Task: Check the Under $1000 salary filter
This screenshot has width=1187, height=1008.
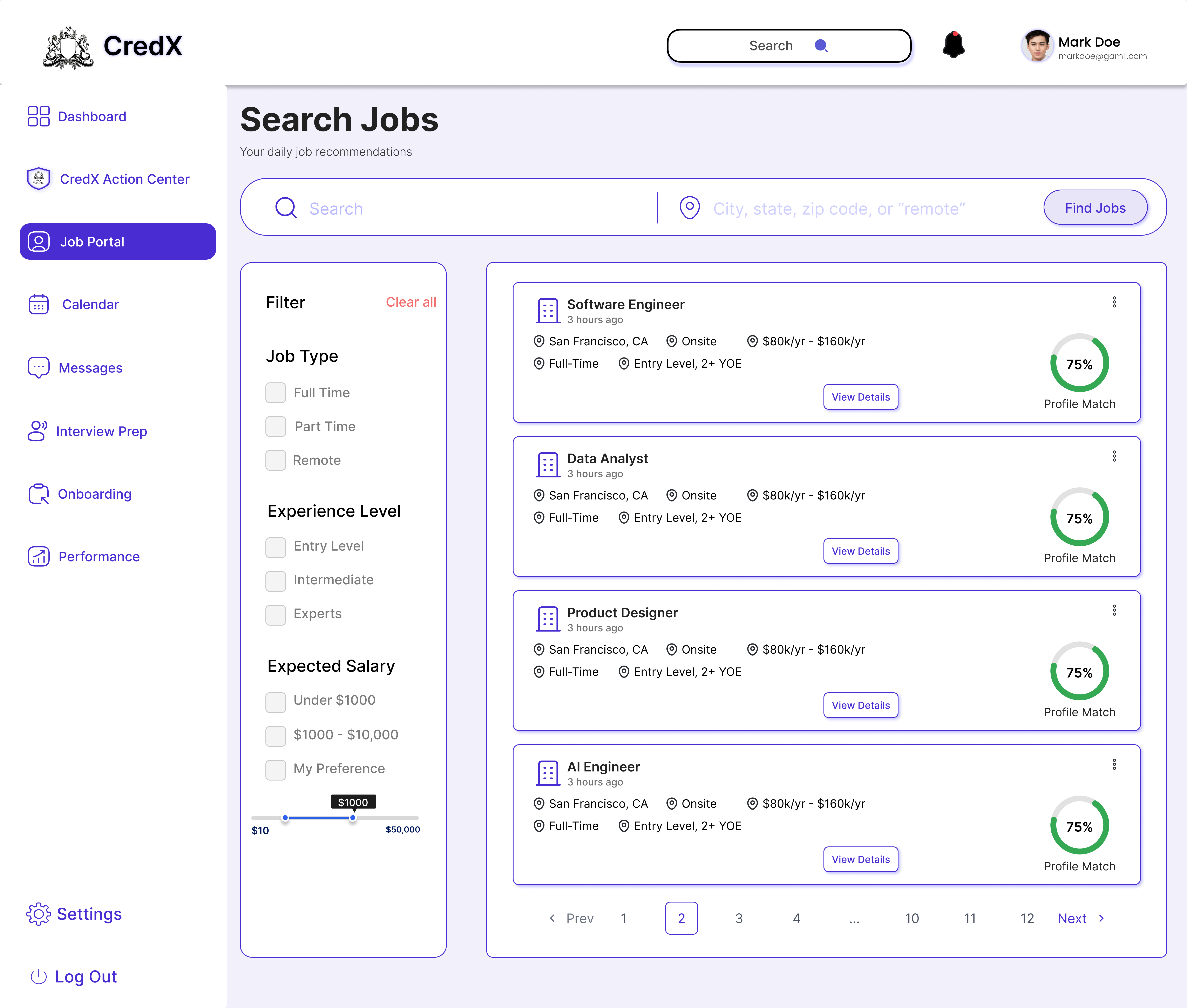Action: pyautogui.click(x=276, y=702)
